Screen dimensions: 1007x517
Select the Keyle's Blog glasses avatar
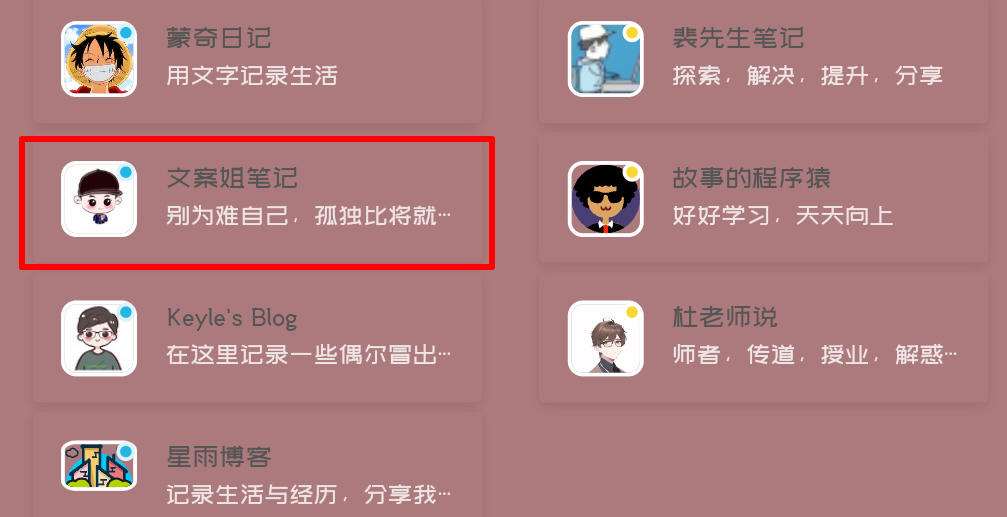tap(99, 338)
